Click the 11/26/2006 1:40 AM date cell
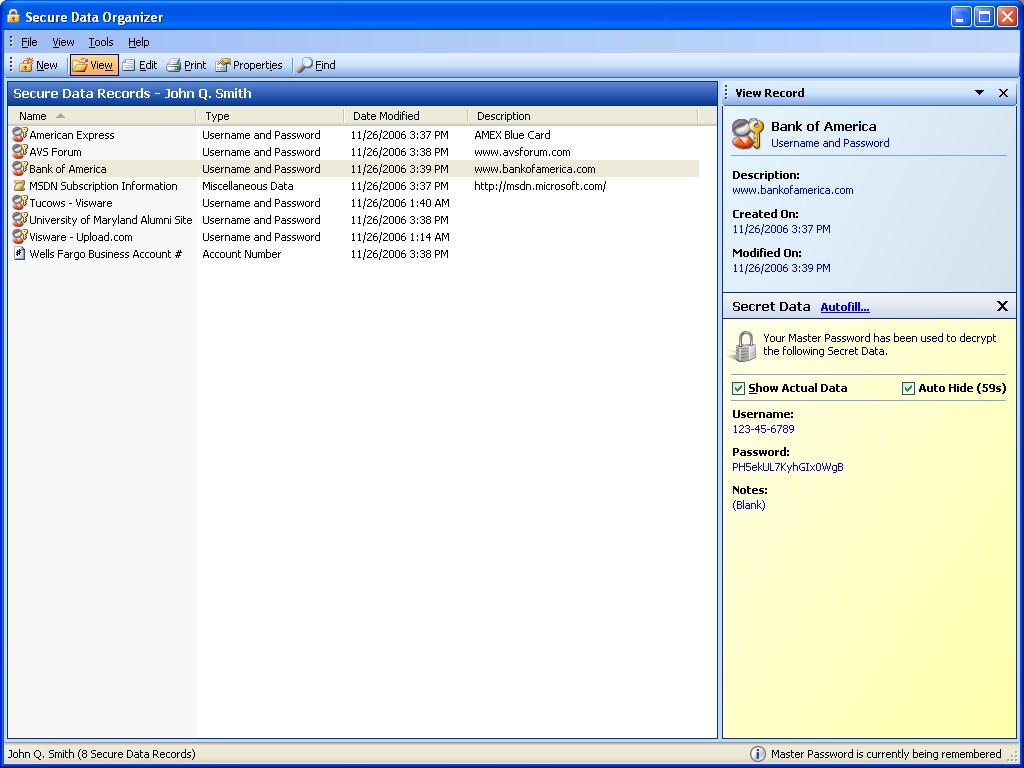Screen dimensions: 1024x768 point(400,202)
